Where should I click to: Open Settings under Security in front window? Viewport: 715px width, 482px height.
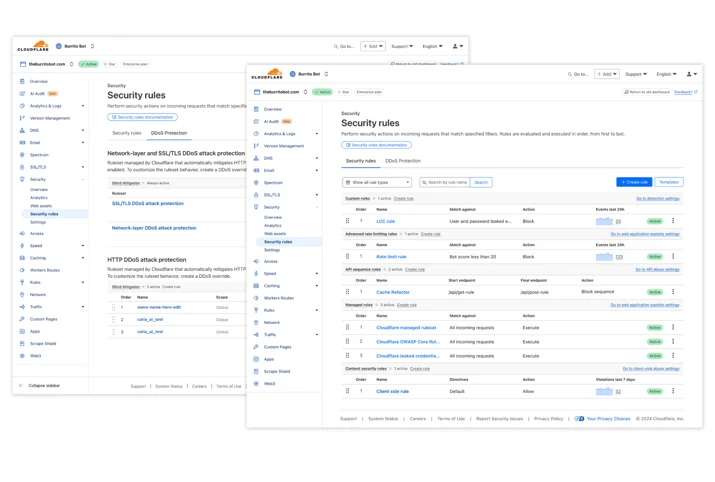272,250
